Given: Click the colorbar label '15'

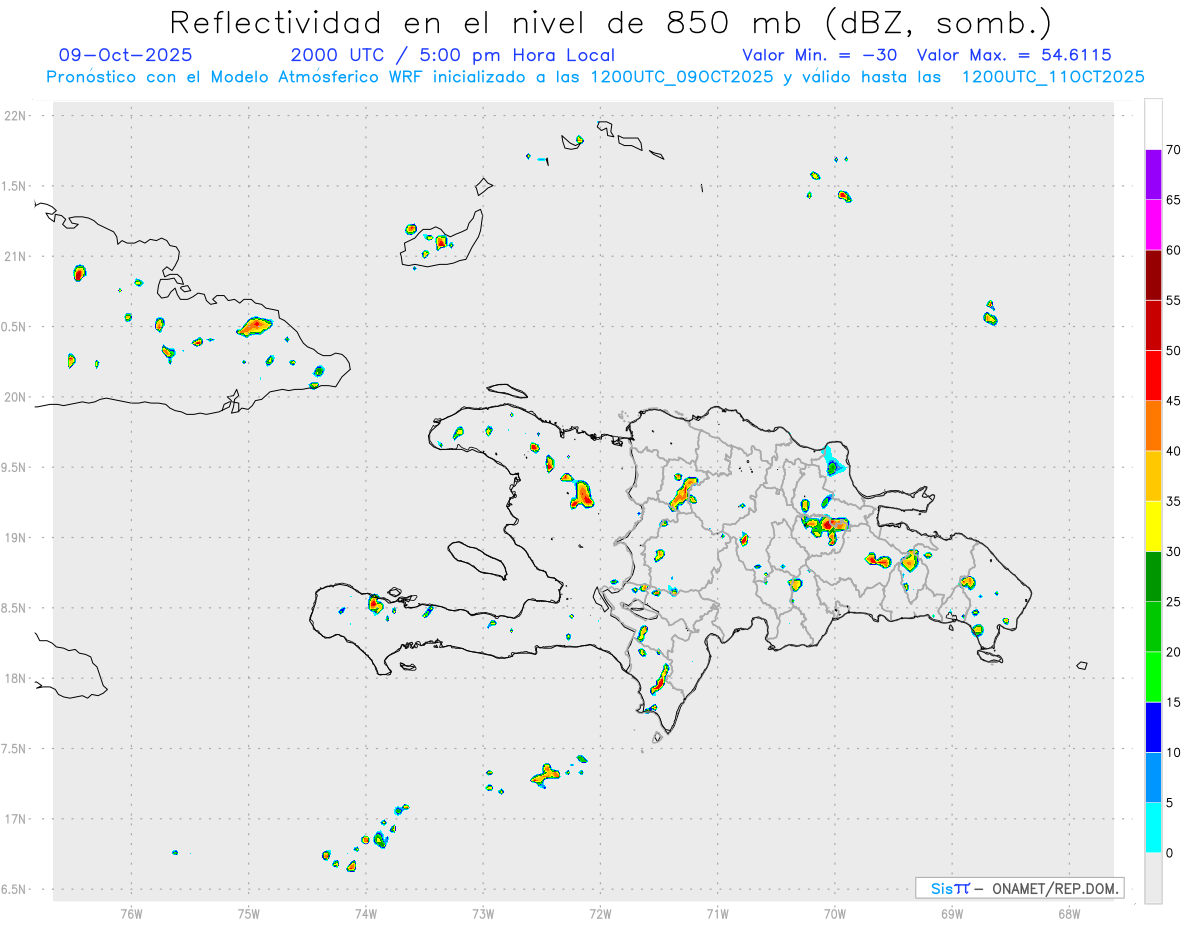Looking at the screenshot, I should 1173,702.
